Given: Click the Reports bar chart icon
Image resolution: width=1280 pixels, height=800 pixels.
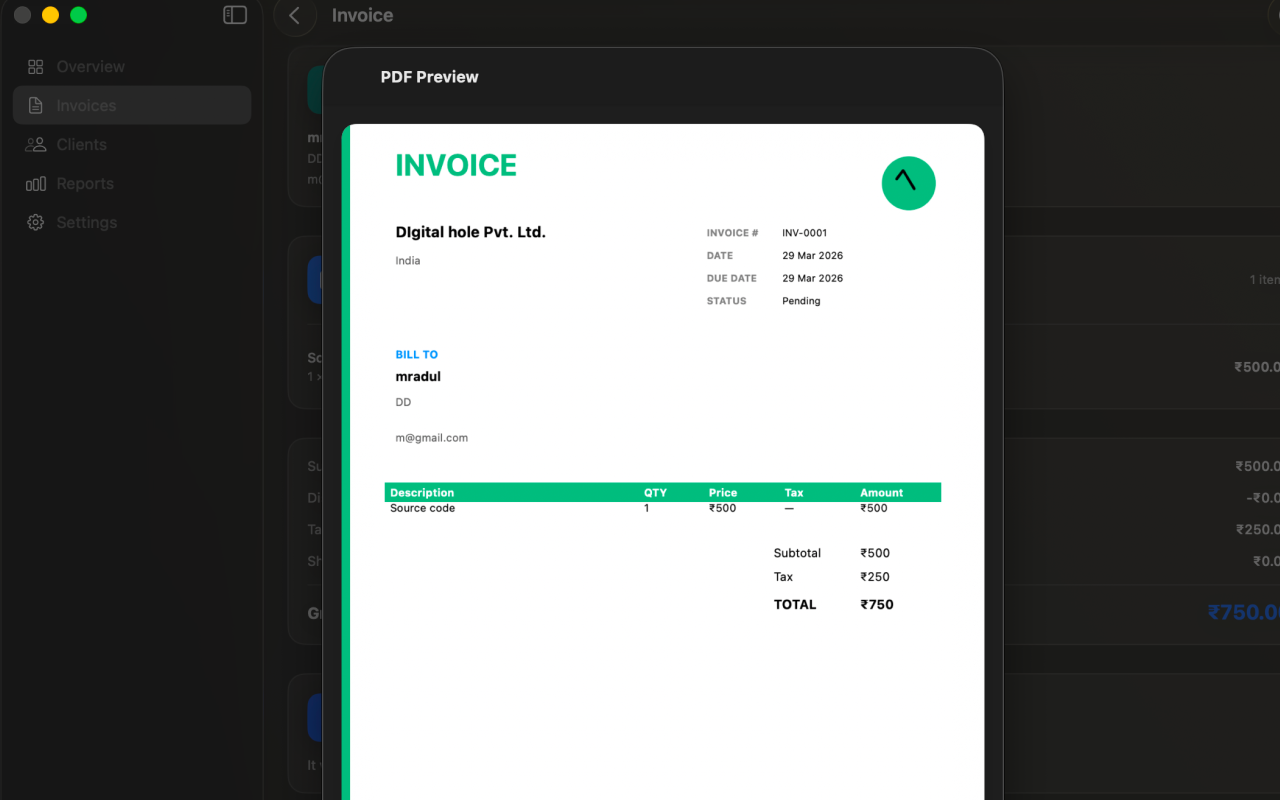Looking at the screenshot, I should tap(36, 184).
